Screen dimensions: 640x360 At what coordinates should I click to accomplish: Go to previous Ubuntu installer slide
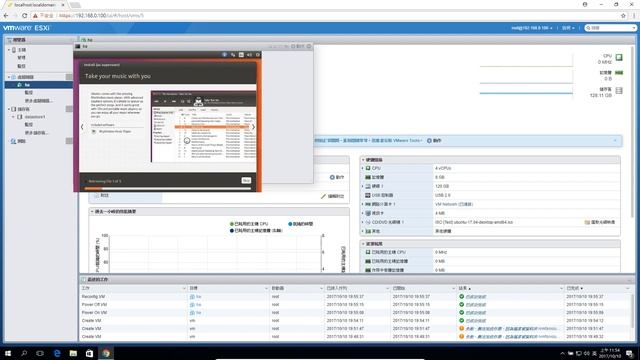click(82, 127)
